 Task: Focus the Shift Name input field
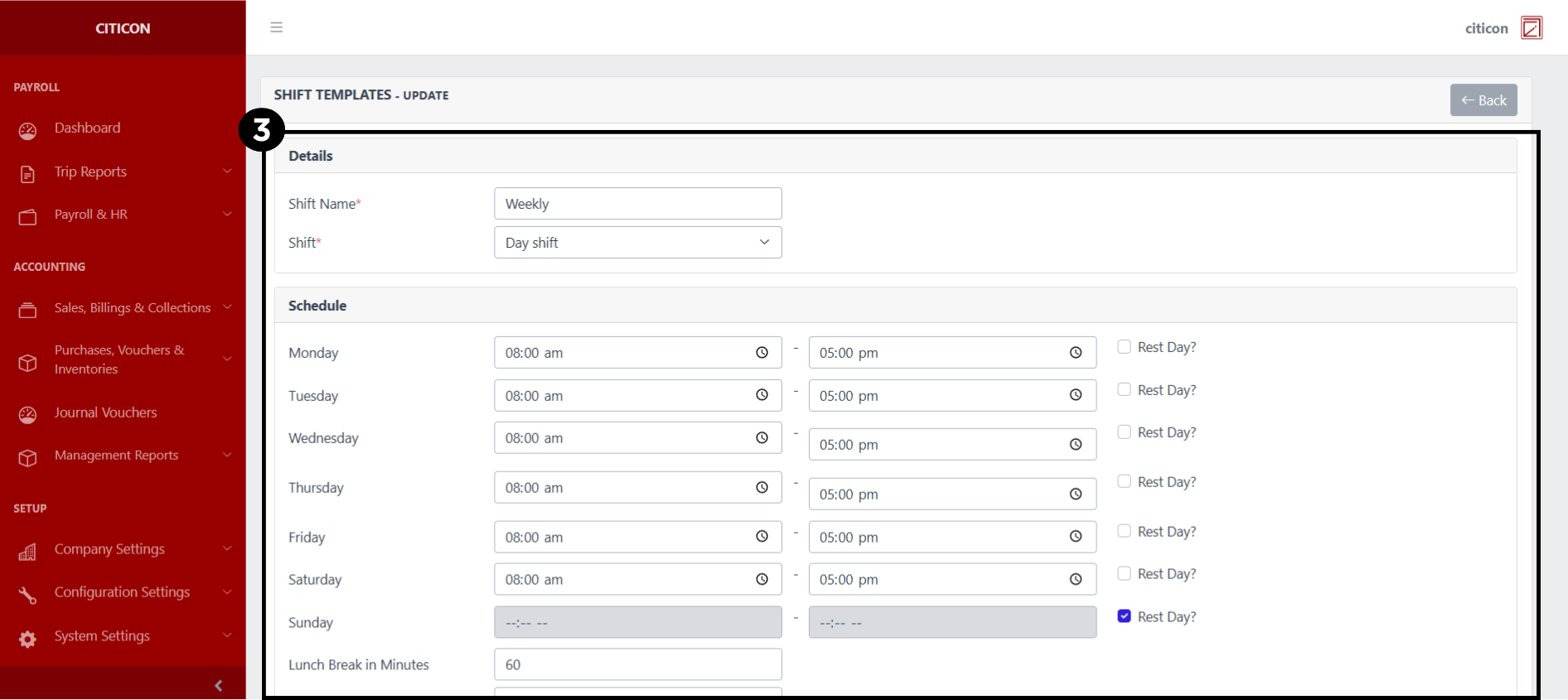(638, 204)
